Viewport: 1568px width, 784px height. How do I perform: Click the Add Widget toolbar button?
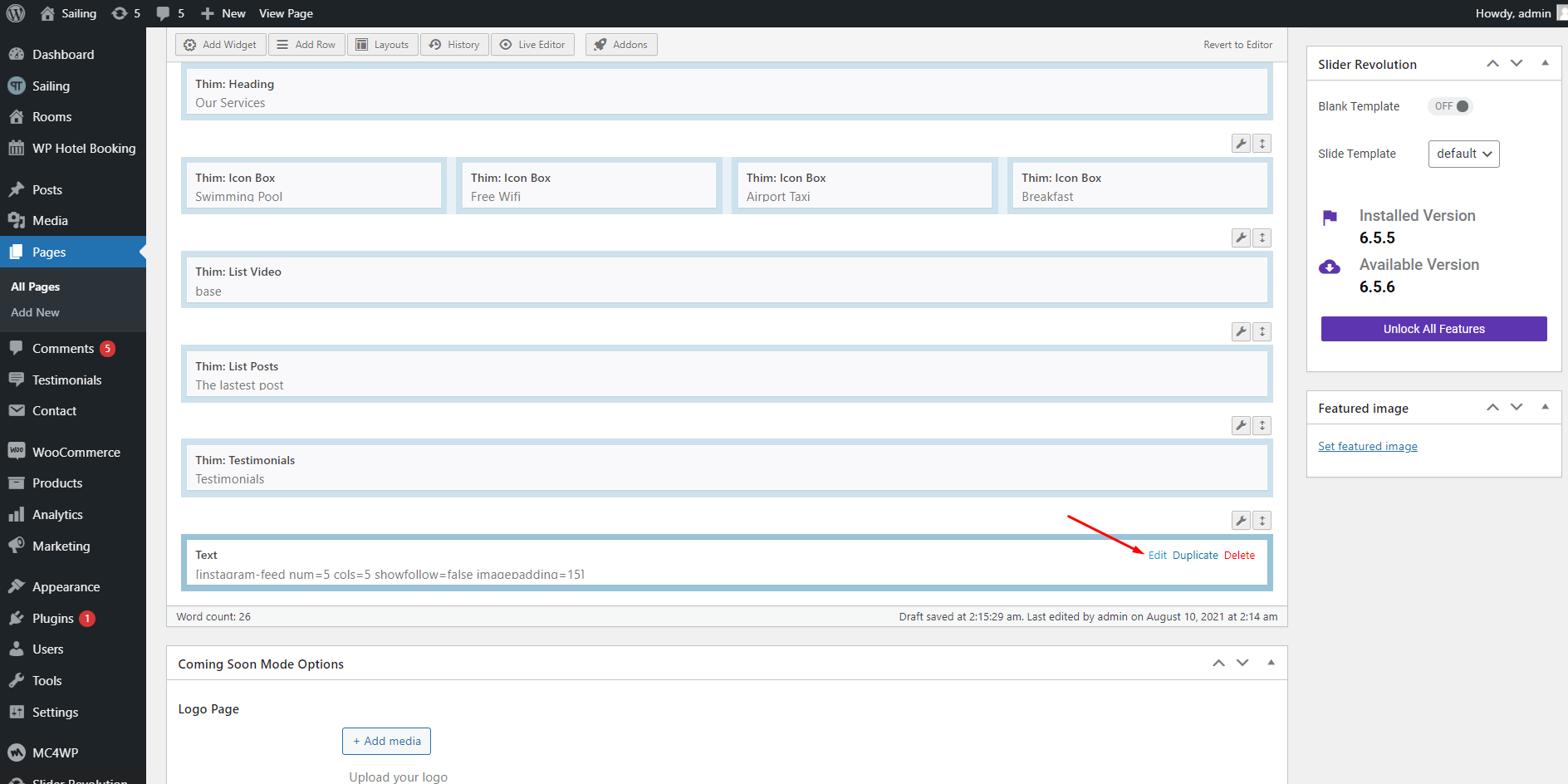tap(220, 45)
